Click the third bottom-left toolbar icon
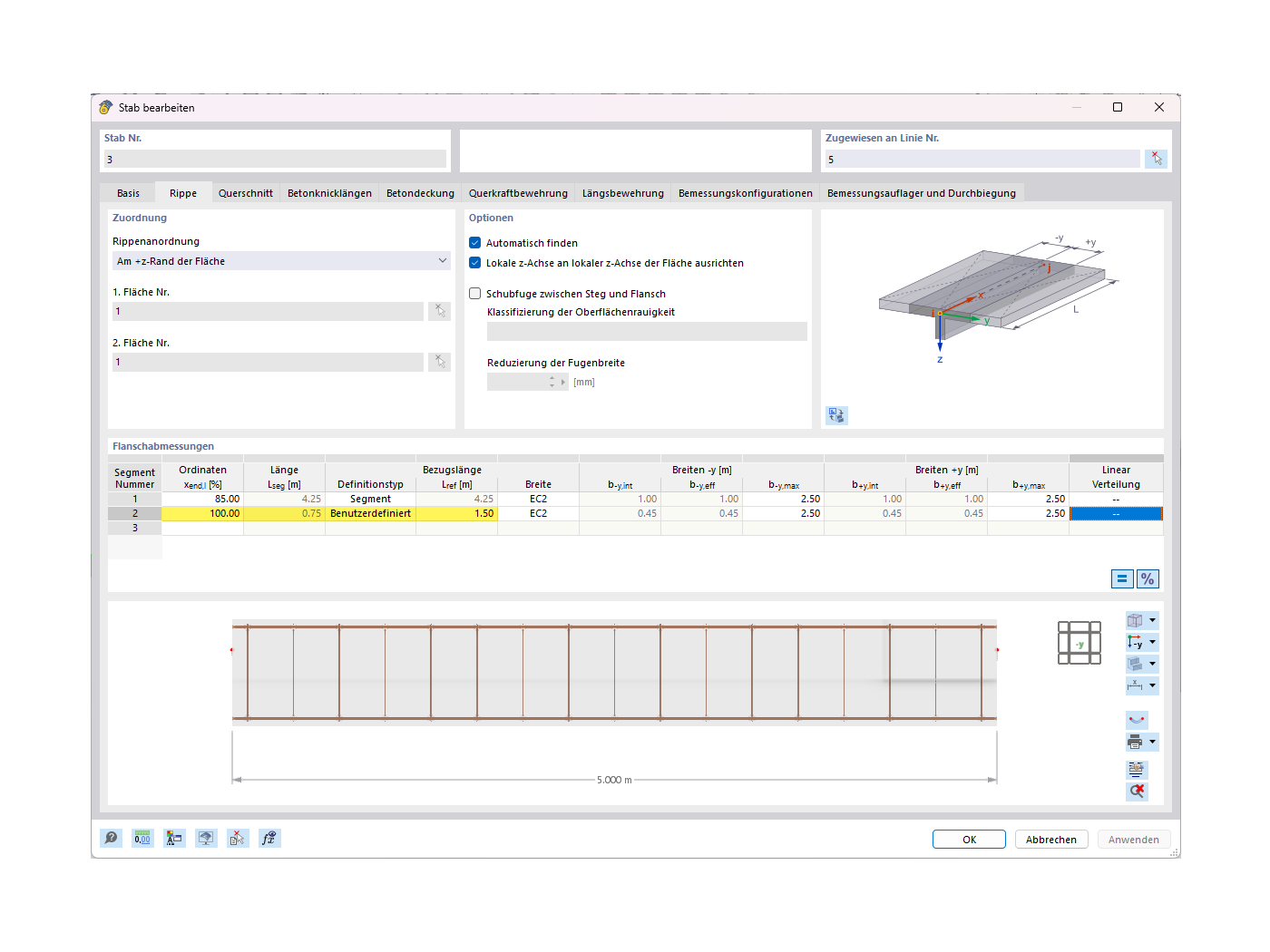 point(174,838)
